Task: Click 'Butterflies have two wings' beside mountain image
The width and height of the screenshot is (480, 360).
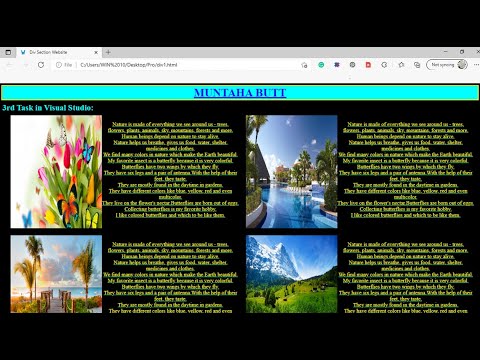Action: [x=405, y=287]
